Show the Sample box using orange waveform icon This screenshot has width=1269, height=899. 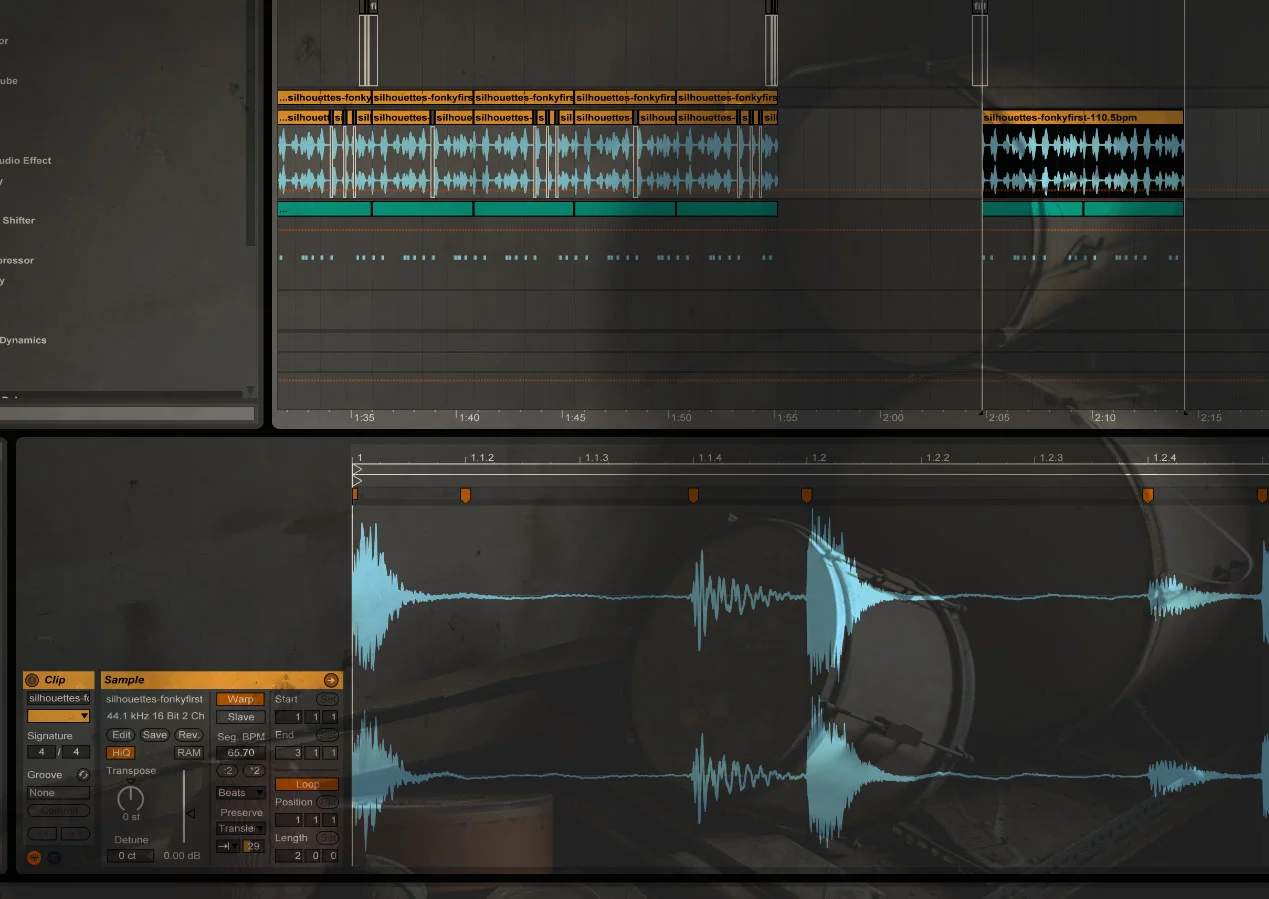[x=34, y=857]
